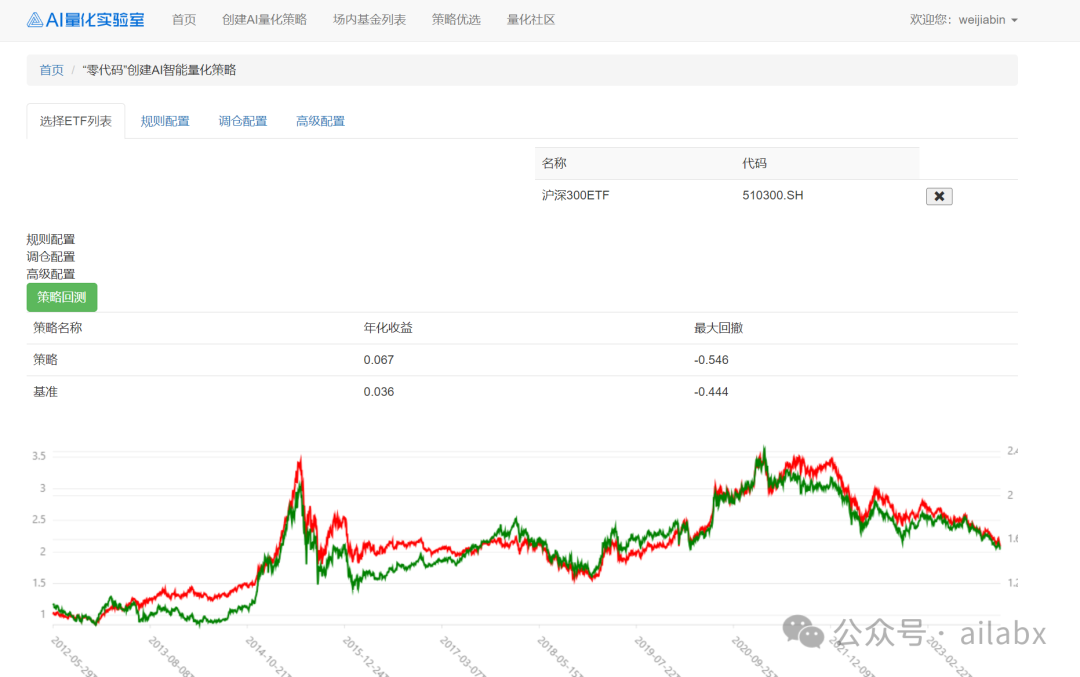Open the 创建AI量化策略 menu item

(264, 19)
